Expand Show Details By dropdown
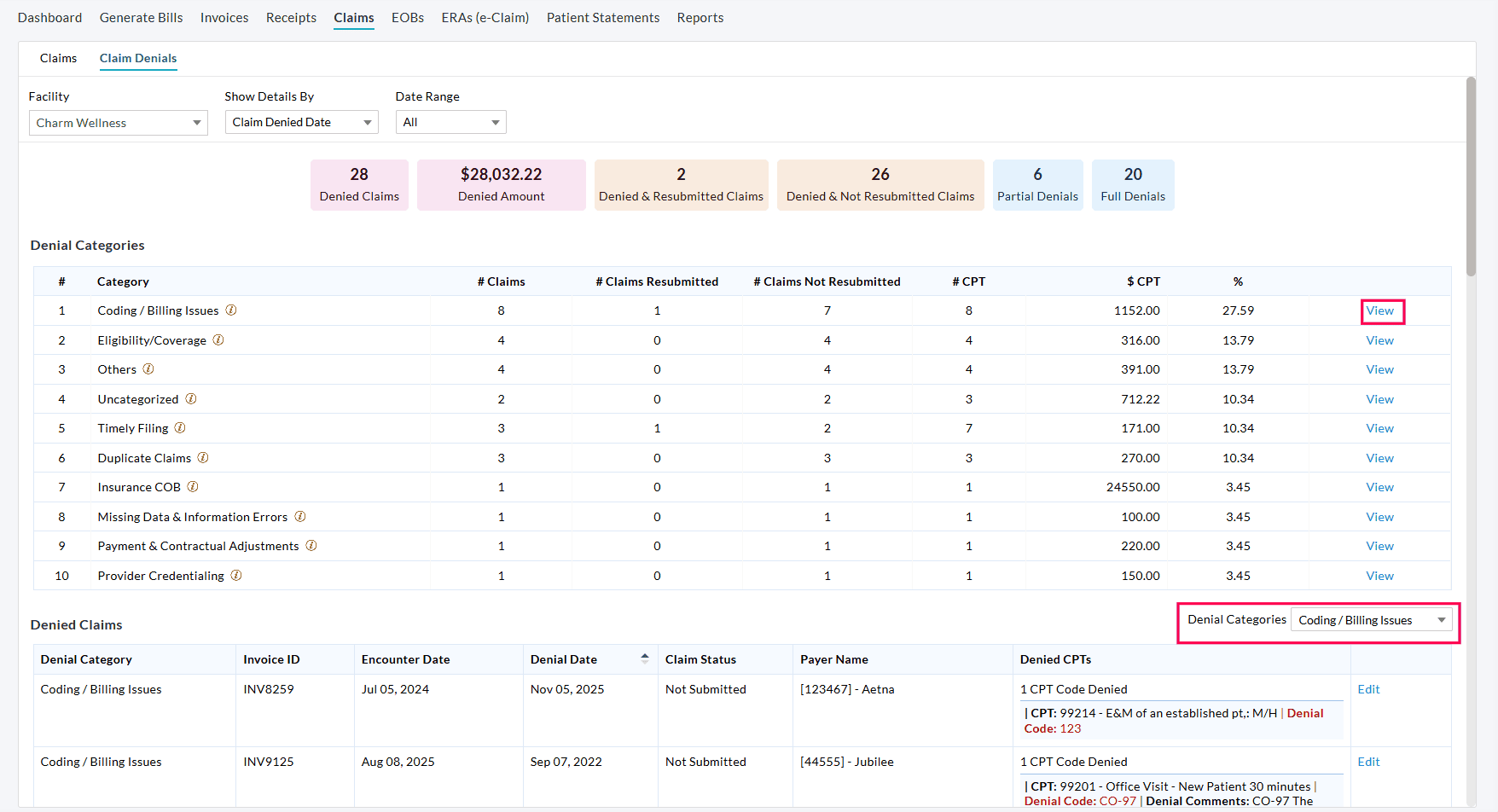 pos(301,123)
